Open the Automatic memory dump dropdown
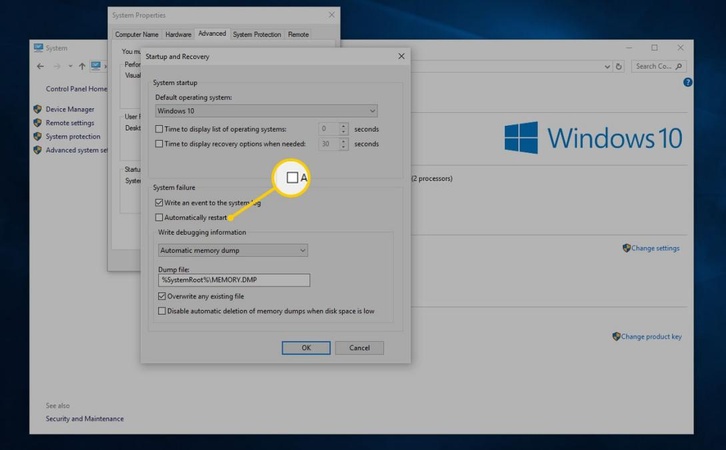The height and width of the screenshot is (450, 726). [x=233, y=250]
